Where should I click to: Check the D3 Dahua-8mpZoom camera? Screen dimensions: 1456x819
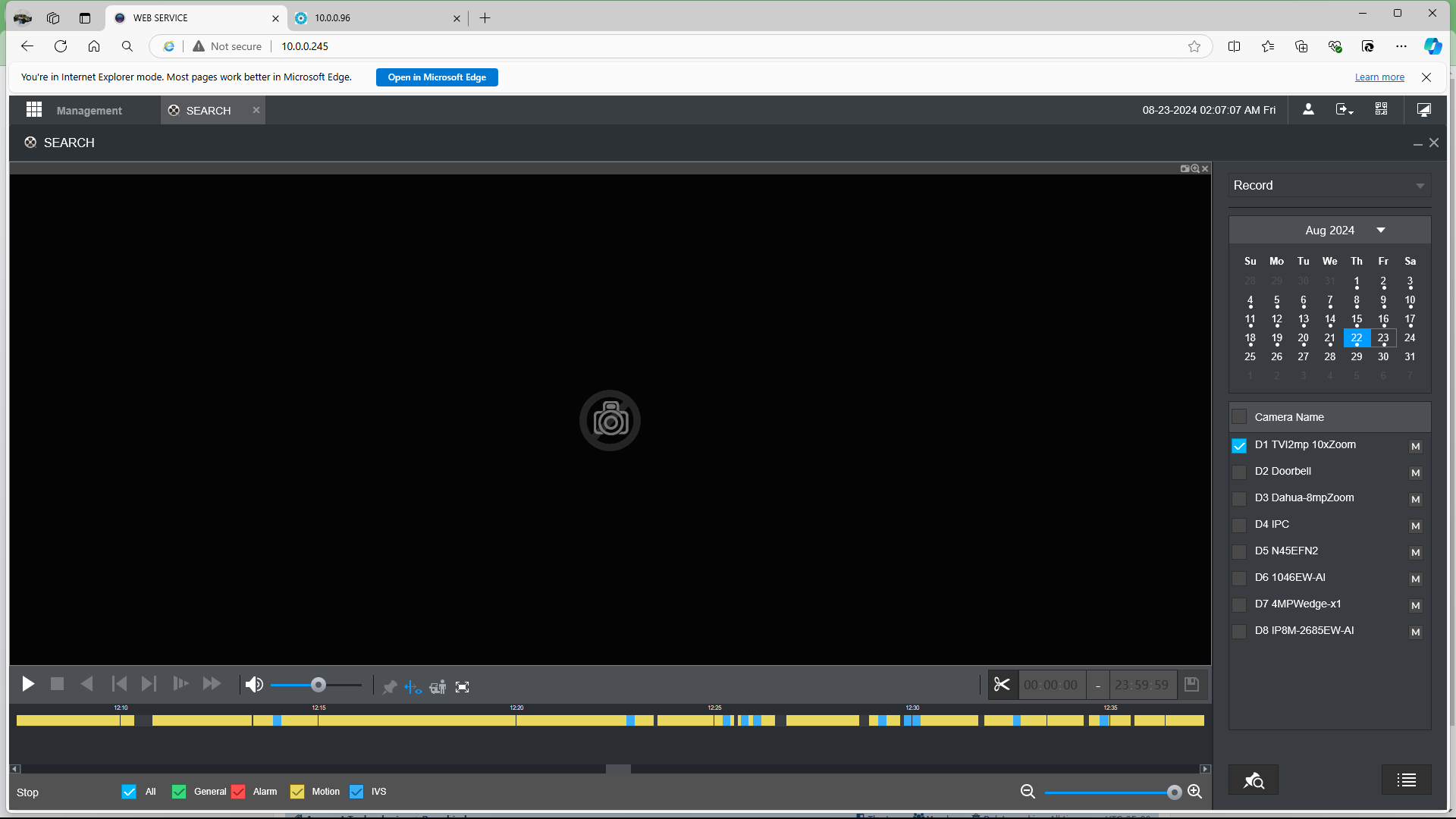tap(1239, 499)
